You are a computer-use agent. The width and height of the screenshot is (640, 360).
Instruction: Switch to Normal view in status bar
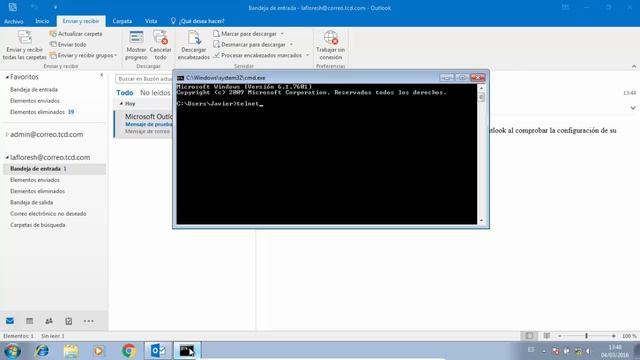point(529,336)
